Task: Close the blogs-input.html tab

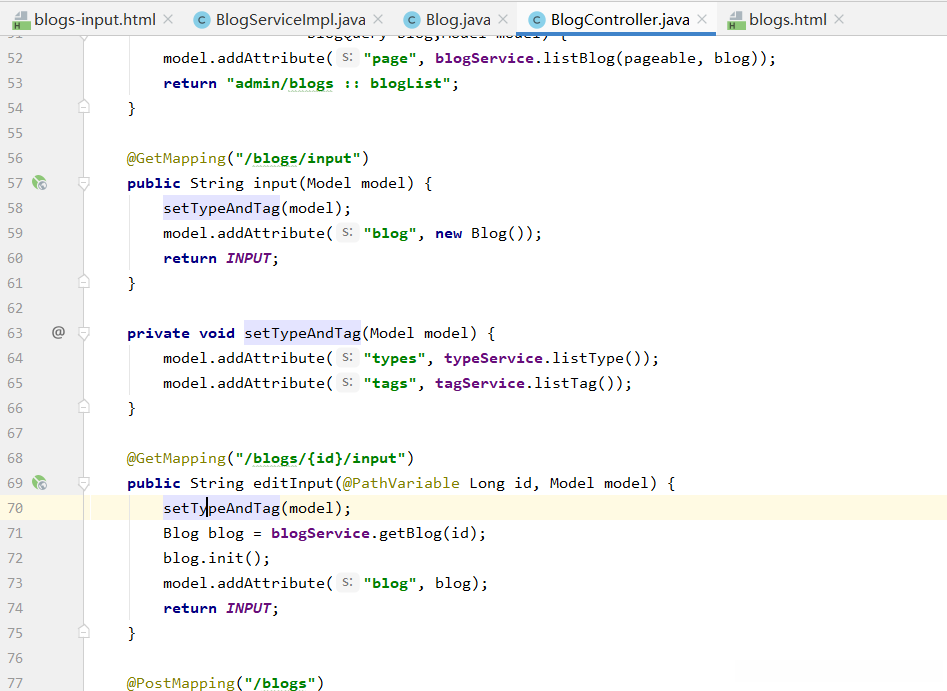Action: 169,19
